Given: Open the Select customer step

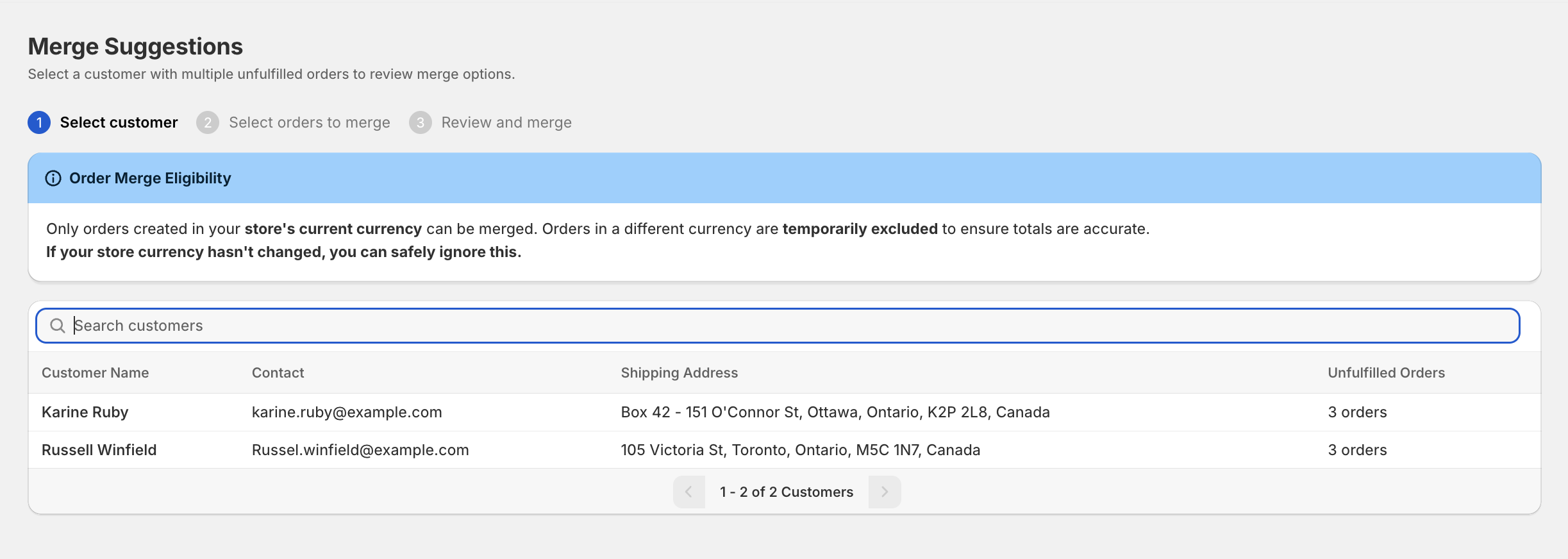Looking at the screenshot, I should click(x=119, y=122).
